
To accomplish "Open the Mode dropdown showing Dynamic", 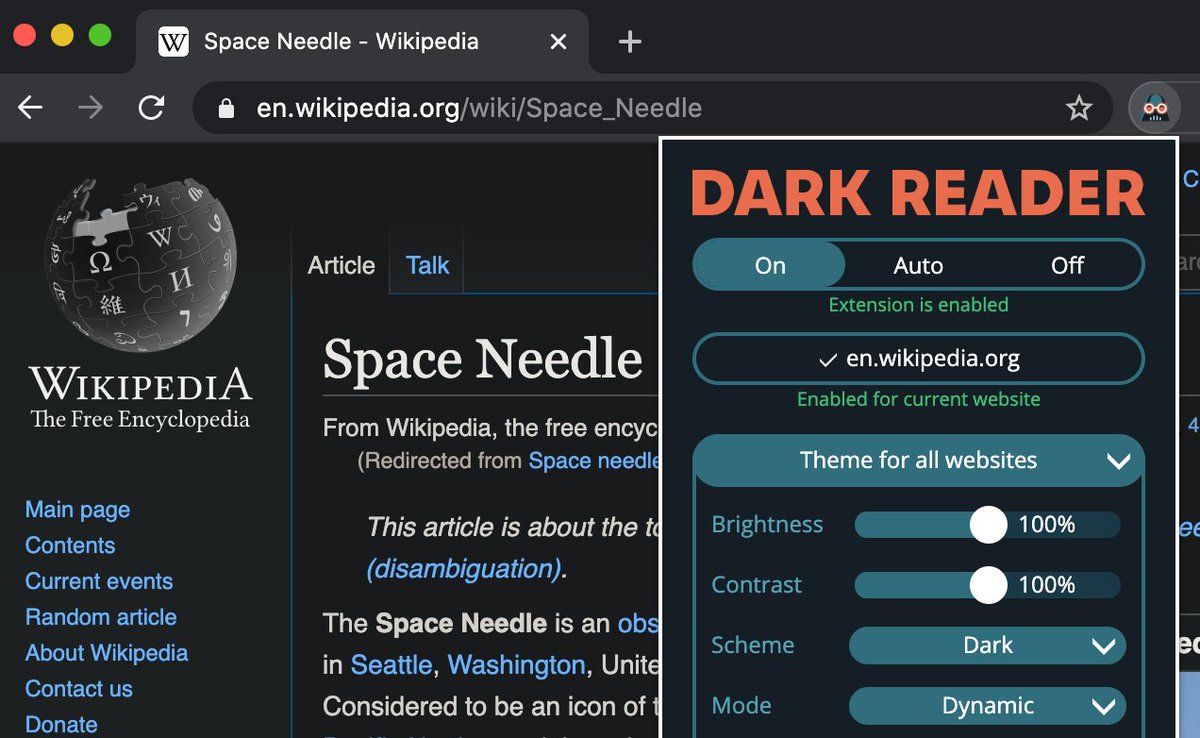I will [986, 705].
